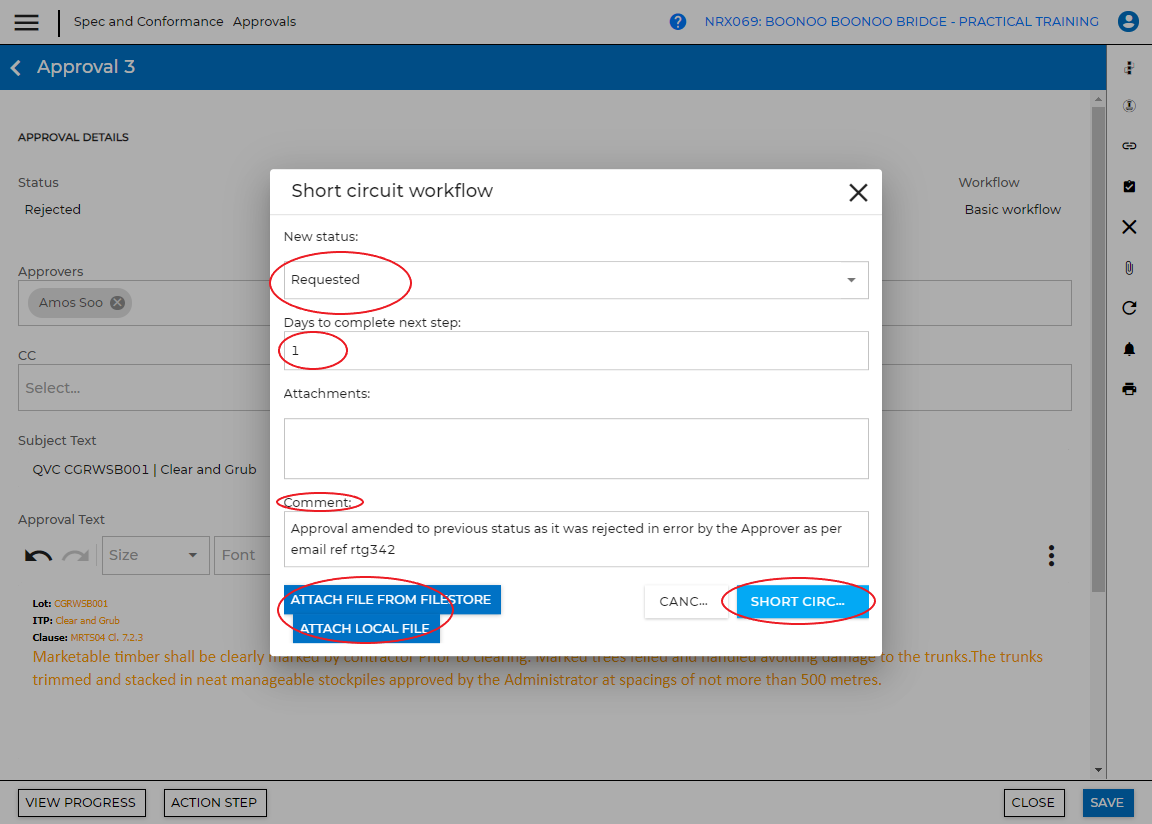Click the blue help question mark icon
1152x824 pixels.
[x=678, y=22]
